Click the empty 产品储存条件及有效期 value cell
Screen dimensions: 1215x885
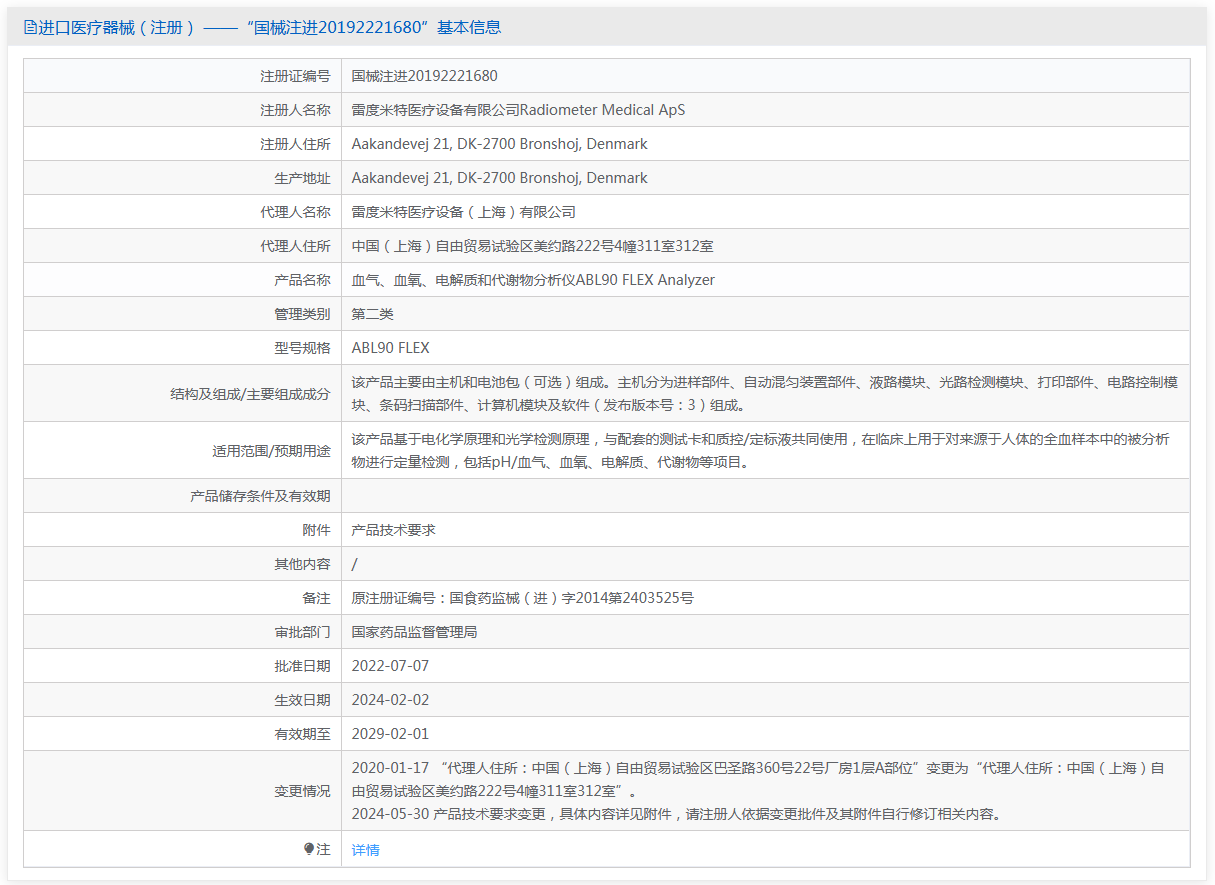coord(765,496)
